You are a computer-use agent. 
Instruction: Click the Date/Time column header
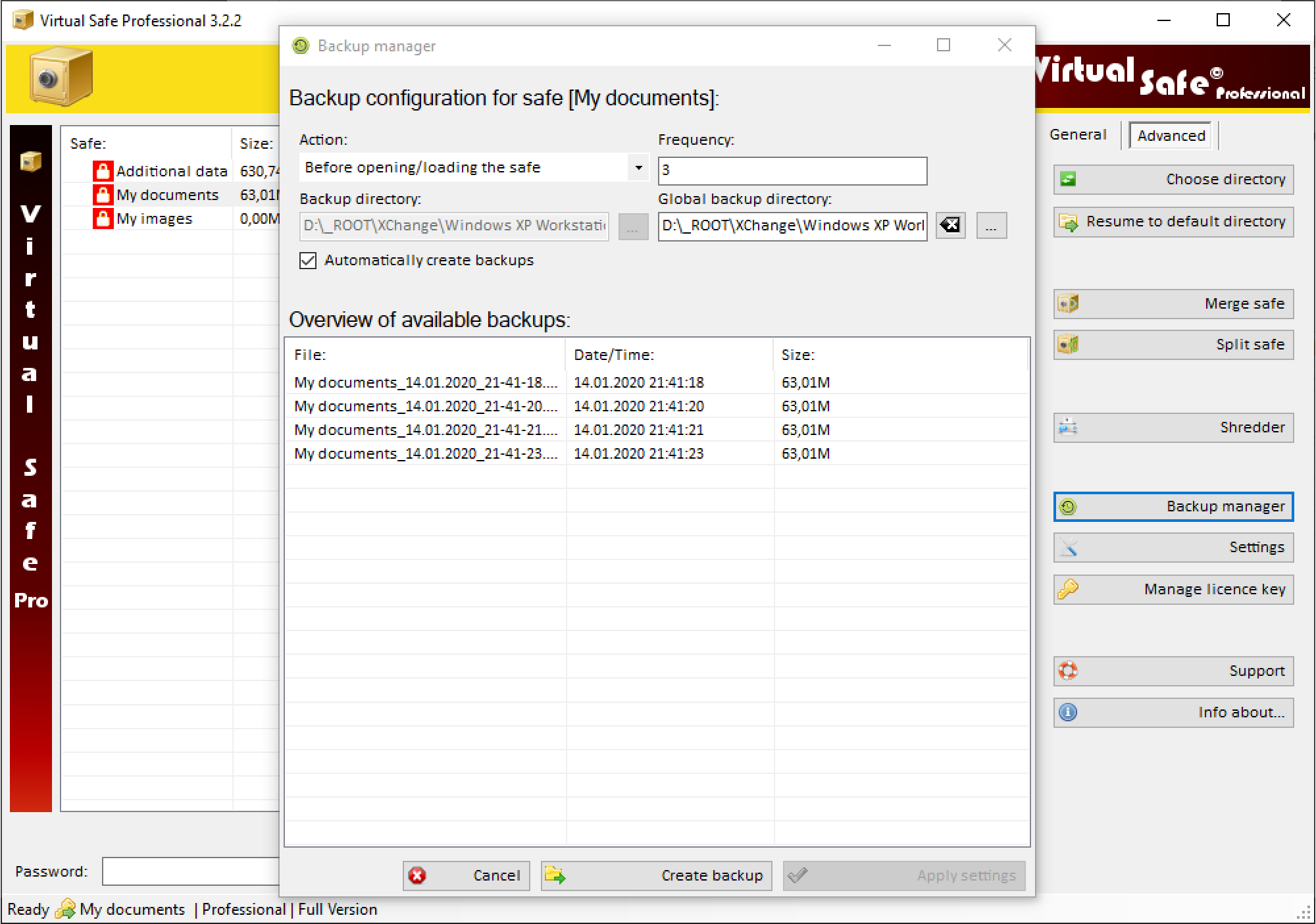tap(669, 355)
